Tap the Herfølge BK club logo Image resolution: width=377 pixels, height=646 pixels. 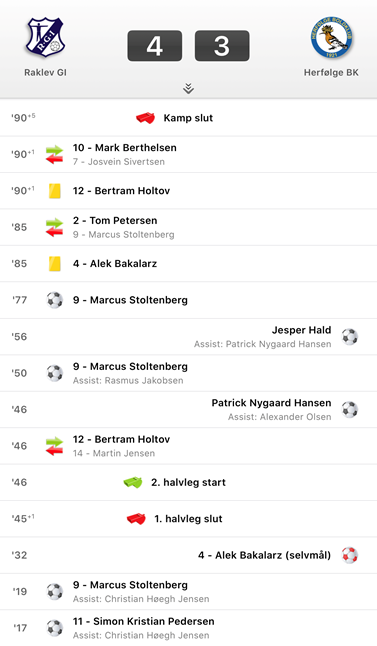coord(331,37)
